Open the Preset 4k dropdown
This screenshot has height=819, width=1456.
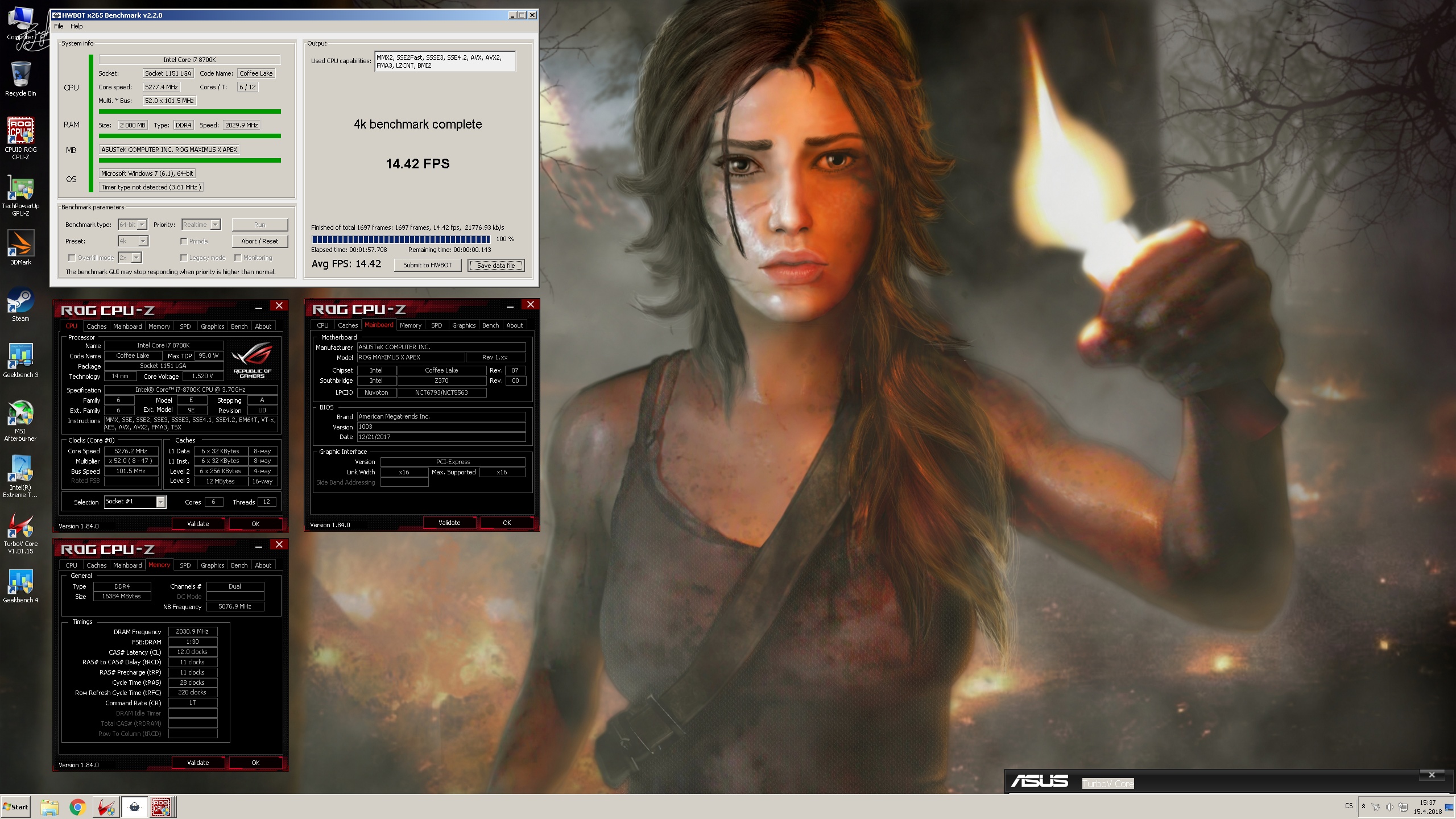[x=133, y=241]
